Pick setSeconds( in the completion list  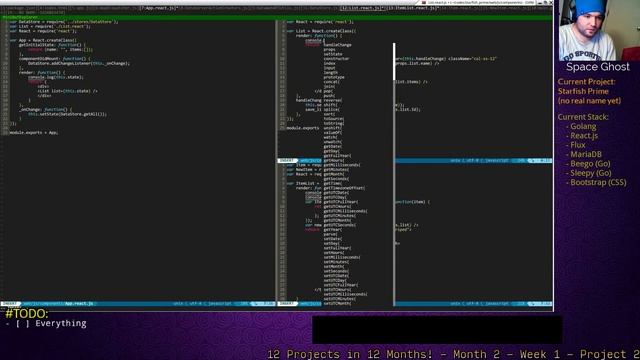coord(336,271)
